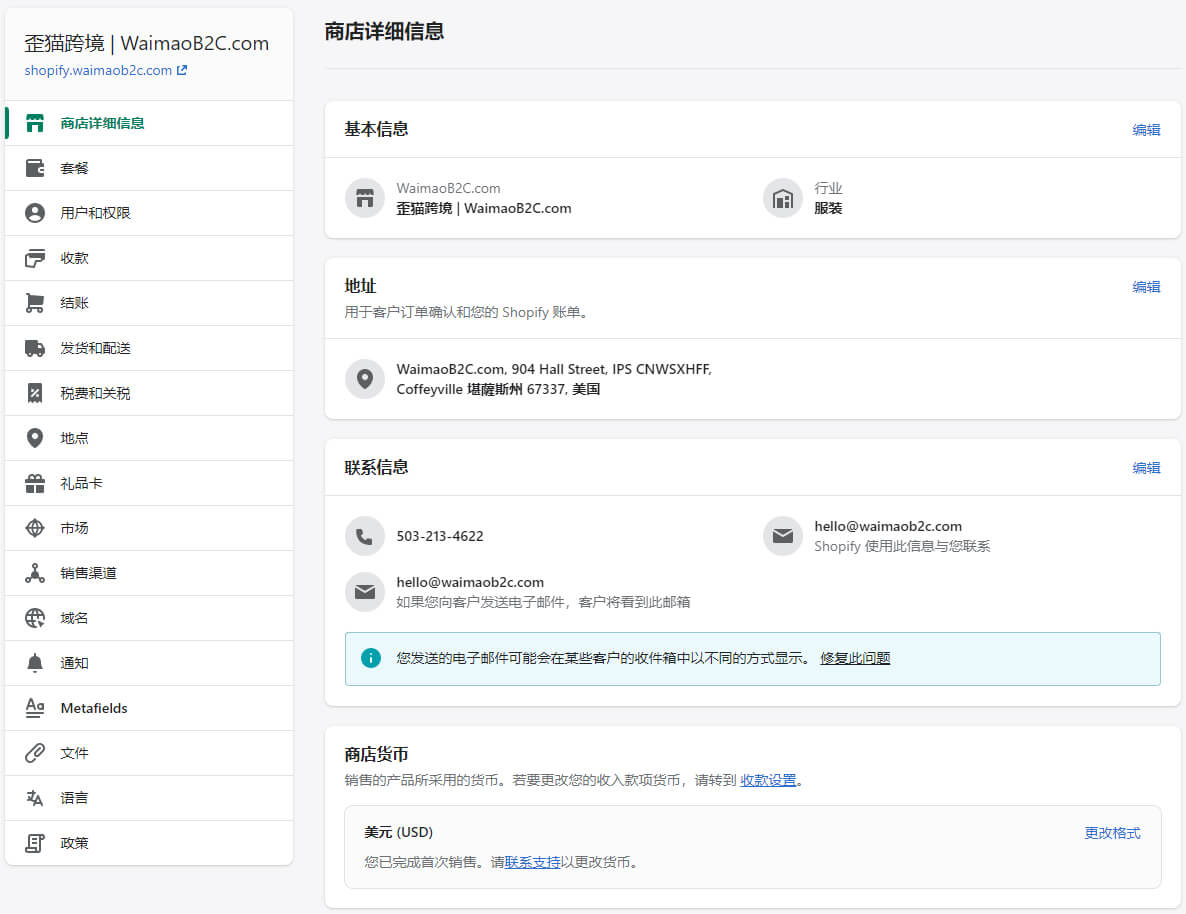Click the address text 904 Hall Street
Viewport: 1186px width, 914px height.
[559, 369]
